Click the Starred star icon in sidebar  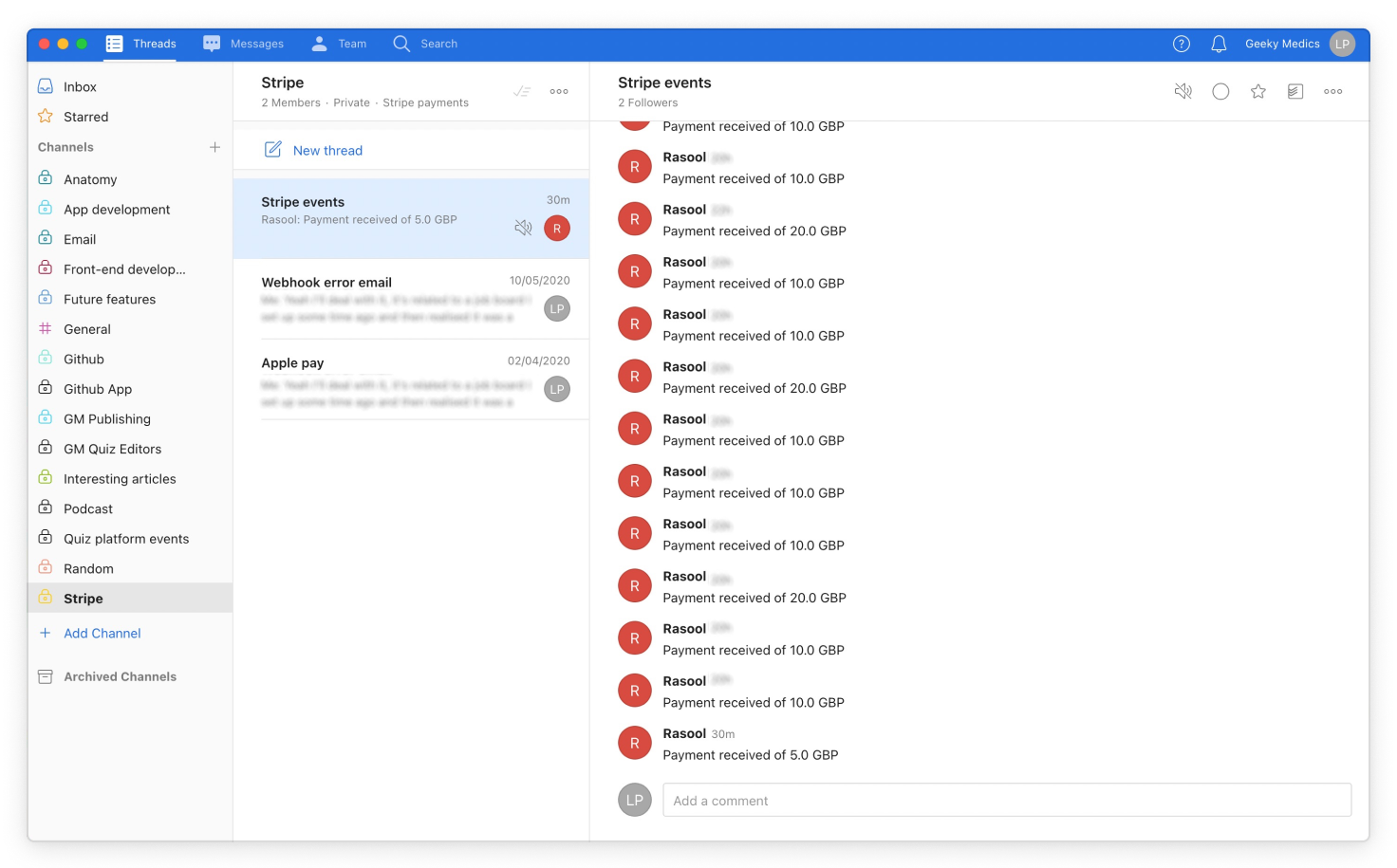point(45,116)
